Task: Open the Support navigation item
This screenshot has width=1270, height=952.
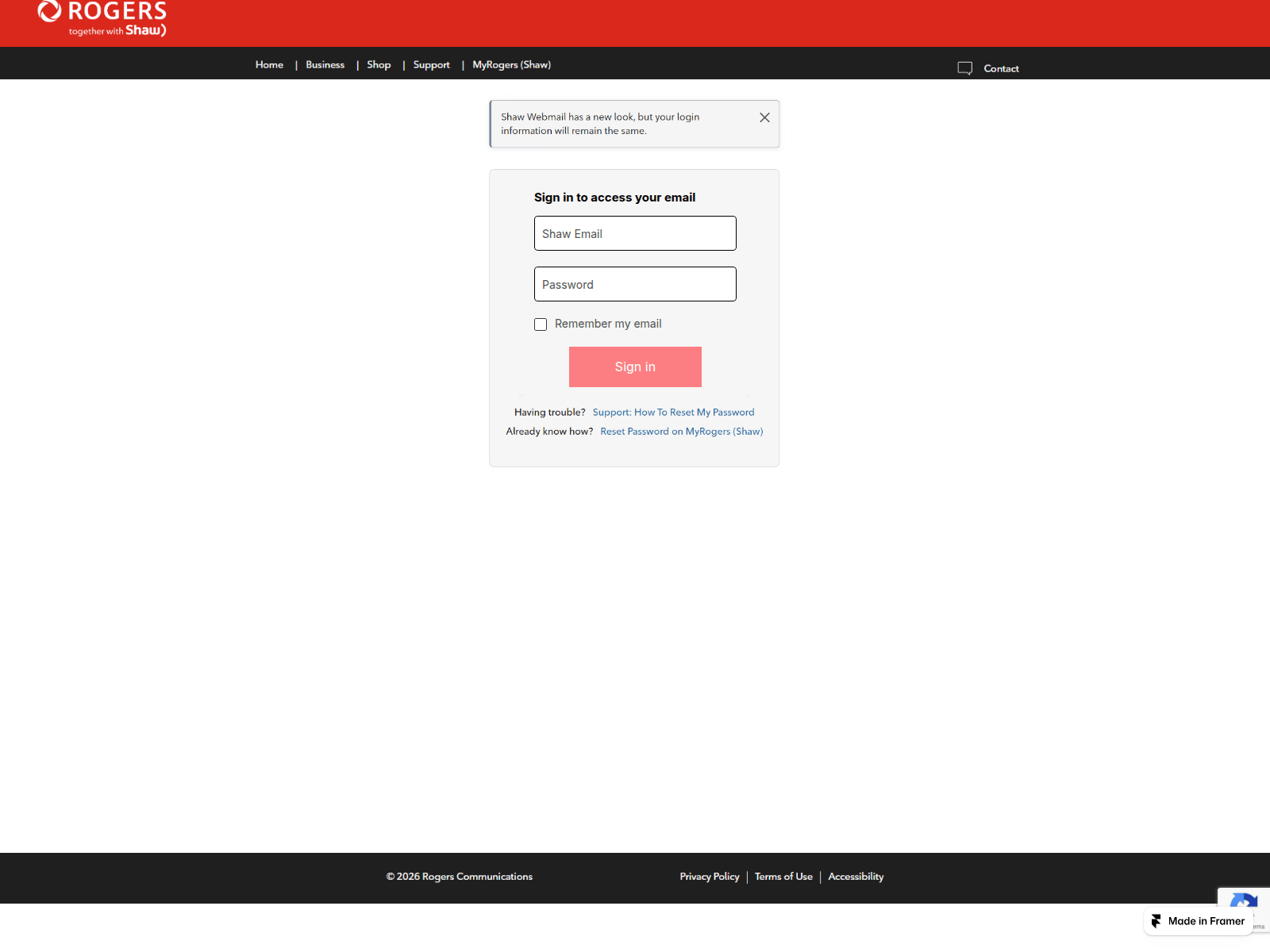Action: 432,65
